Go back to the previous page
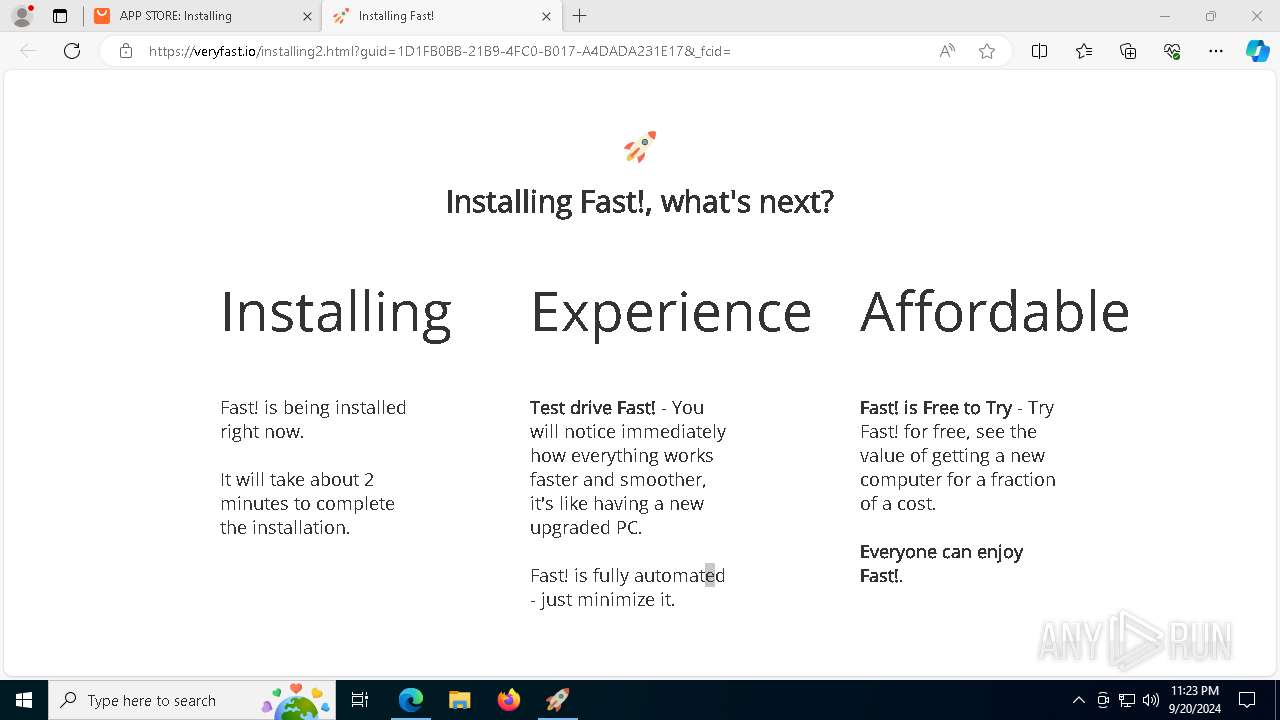This screenshot has width=1280, height=720. click(28, 51)
